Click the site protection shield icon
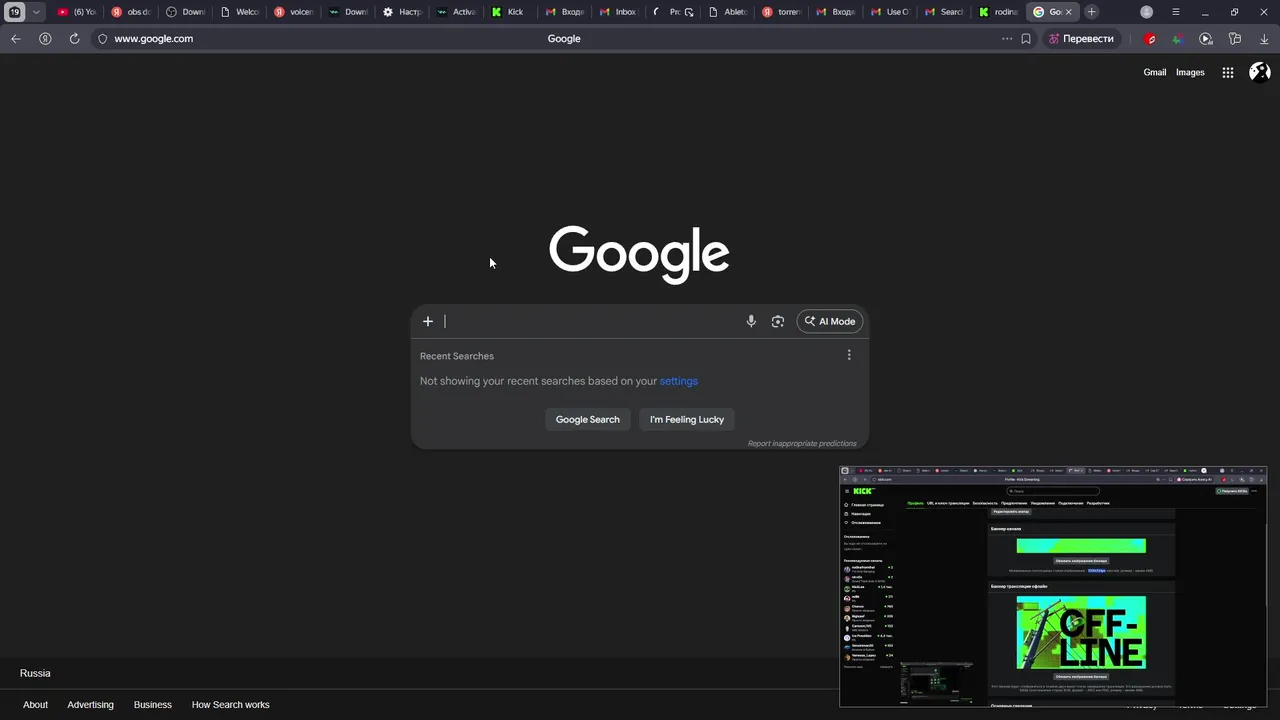The height and width of the screenshot is (720, 1280). coord(102,39)
